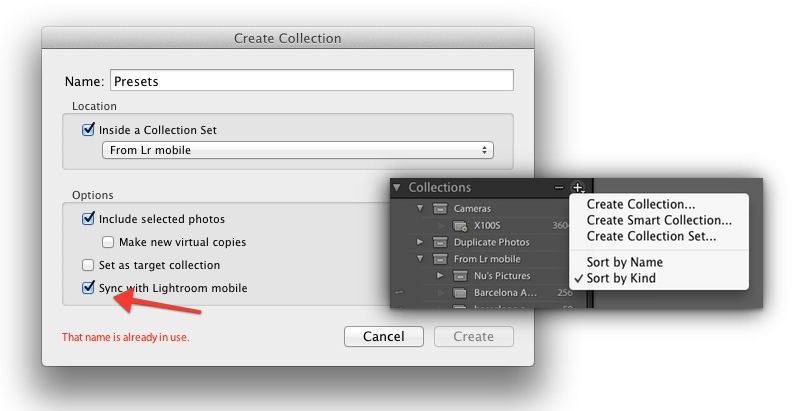Viewport: 800px width, 411px height.
Task: Select Sort by Name menu option
Action: [x=624, y=262]
